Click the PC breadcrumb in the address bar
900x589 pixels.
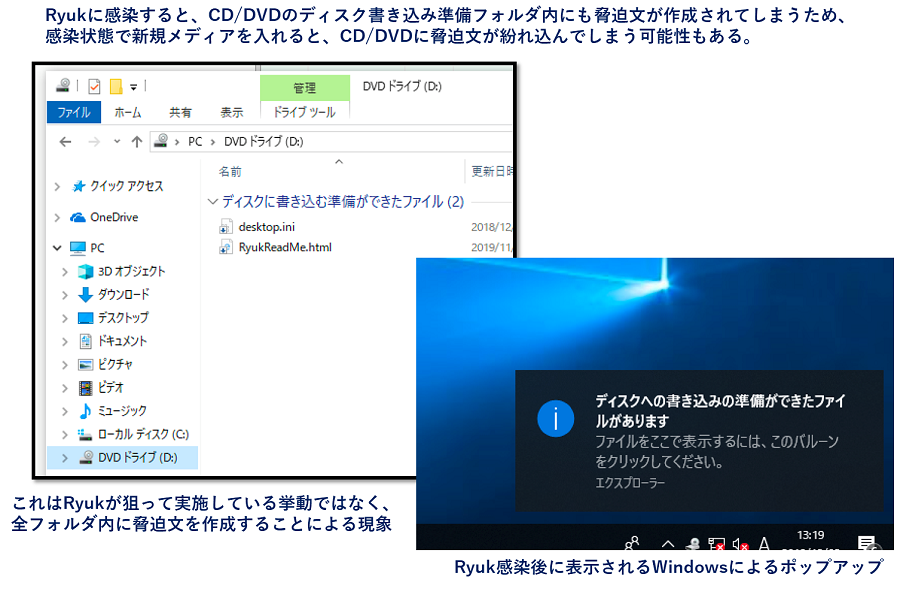[192, 141]
